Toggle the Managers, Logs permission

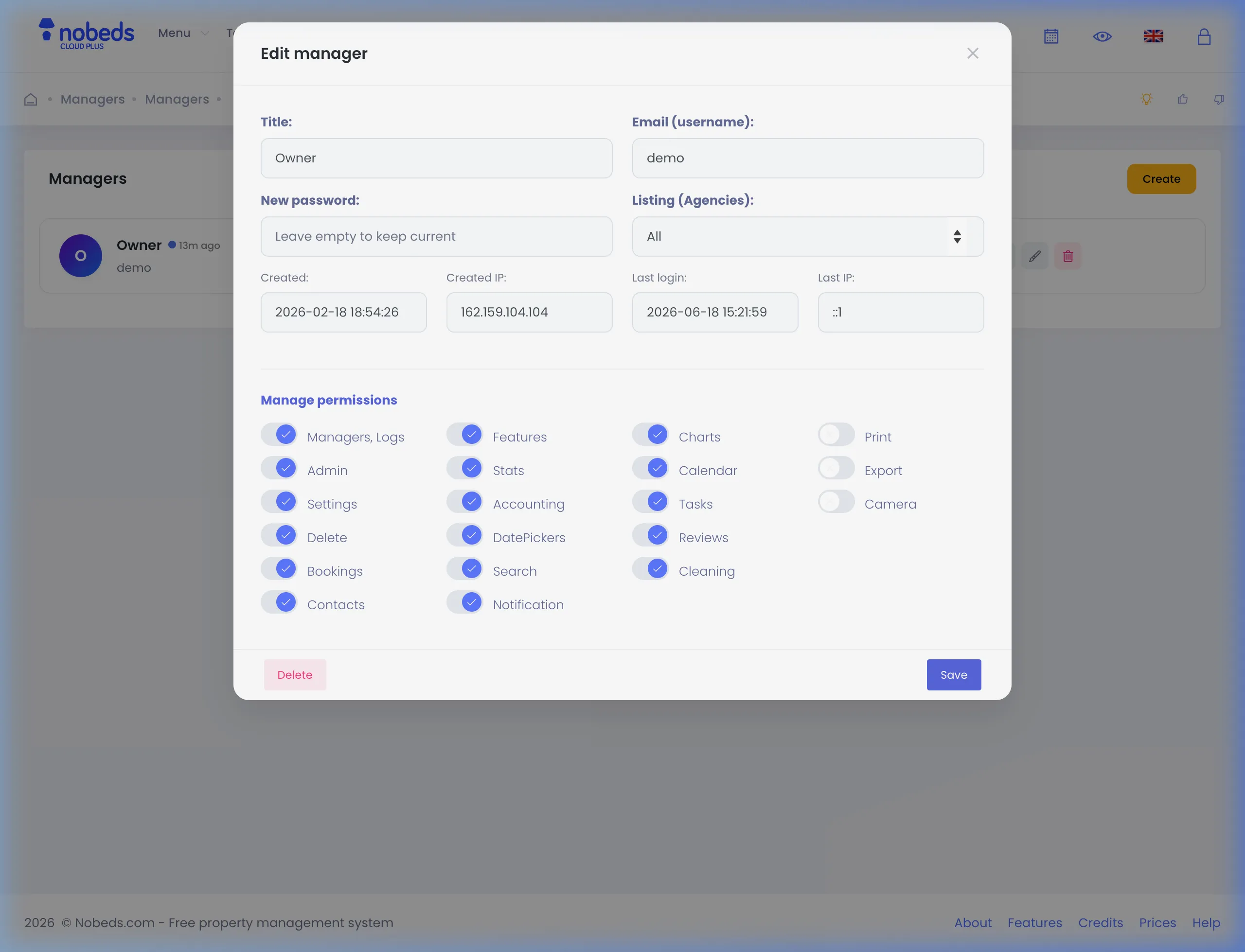[x=279, y=435]
